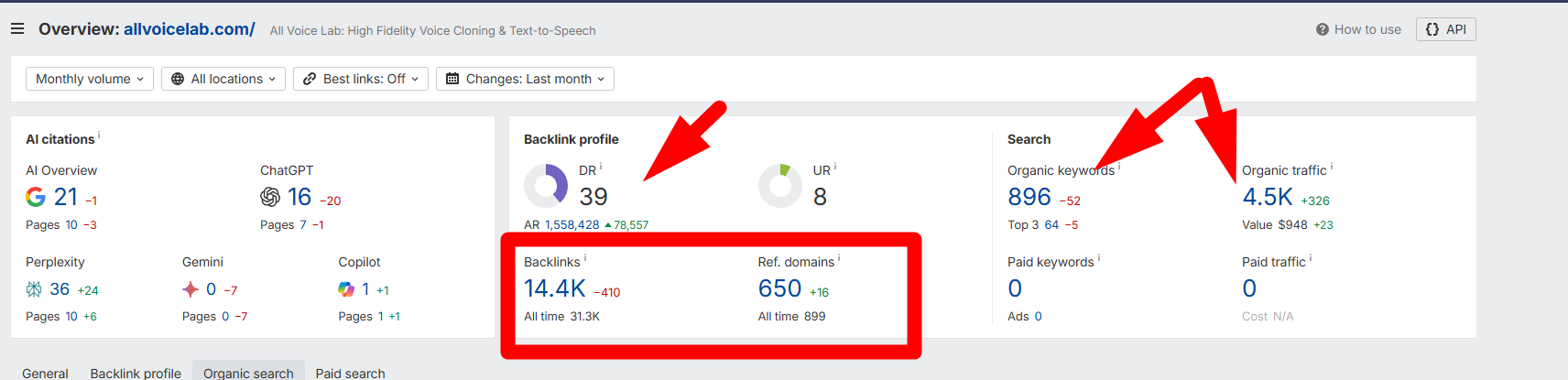
Task: Click the Top 3 value 64
Action: coord(1051,224)
